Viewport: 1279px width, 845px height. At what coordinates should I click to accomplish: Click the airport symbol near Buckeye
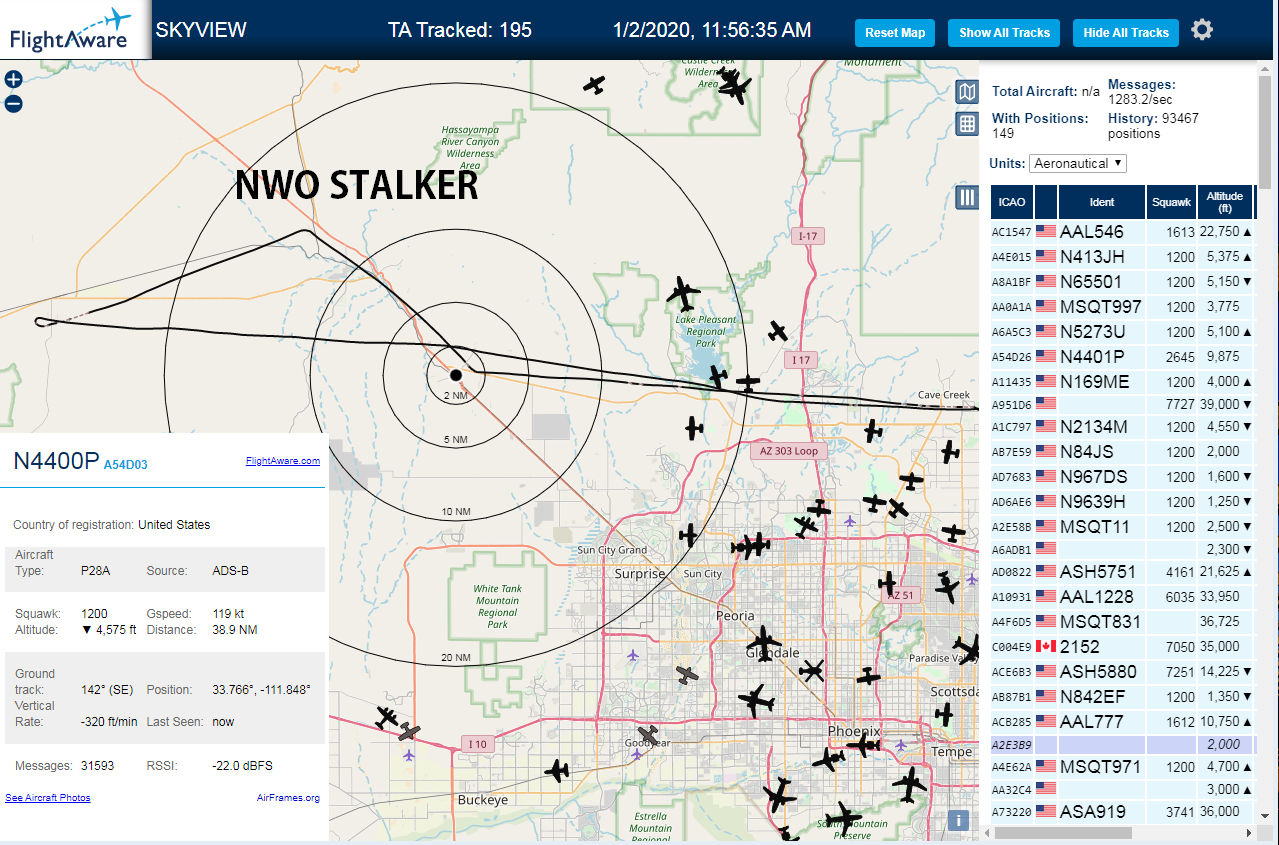tap(409, 755)
